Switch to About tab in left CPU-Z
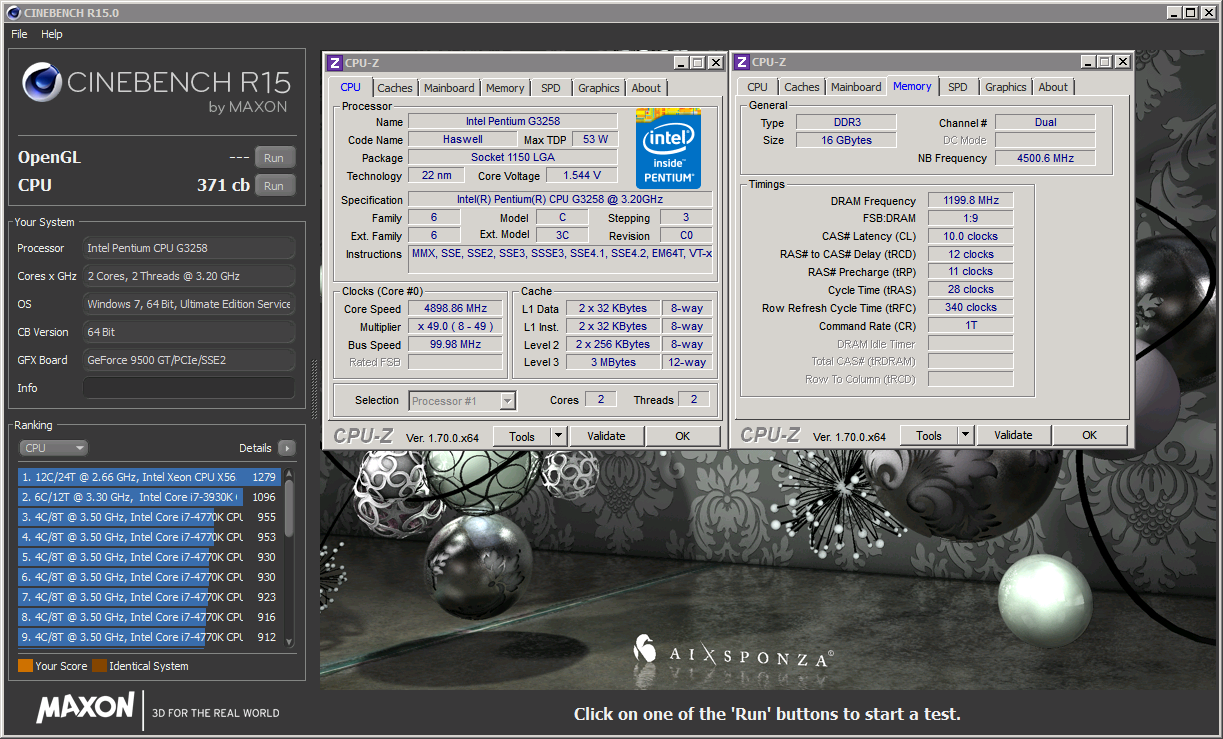 point(646,88)
